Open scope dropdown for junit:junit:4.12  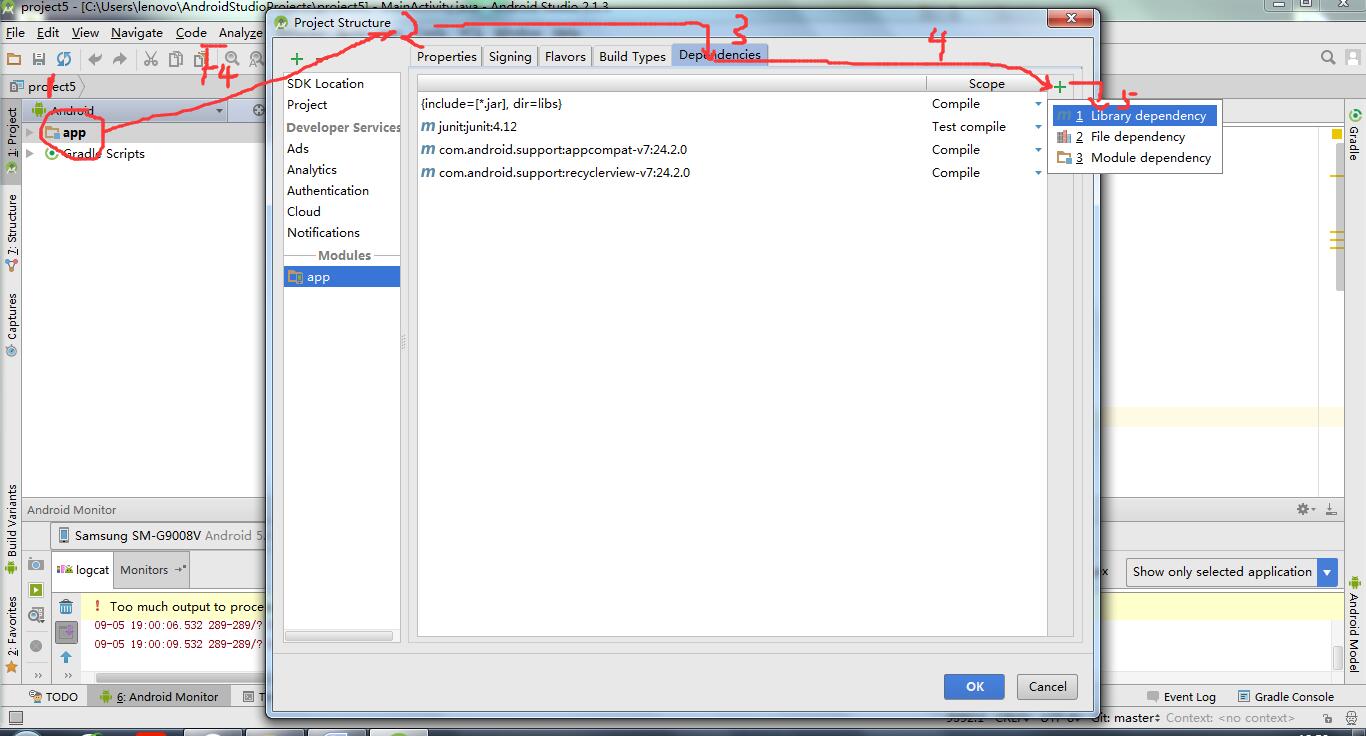point(1038,127)
